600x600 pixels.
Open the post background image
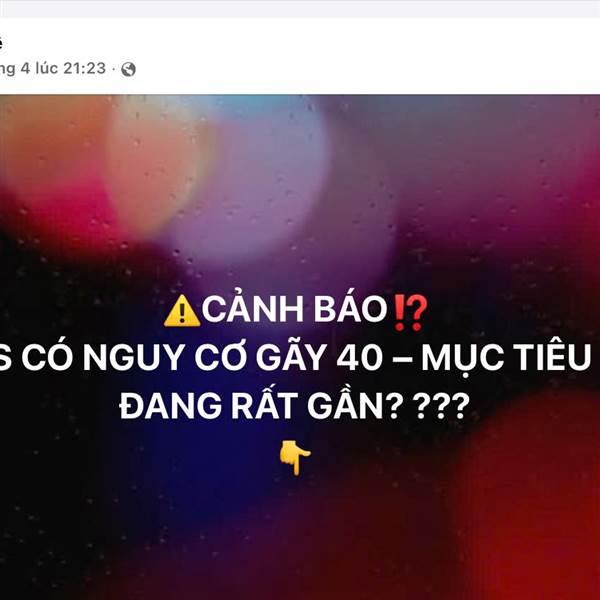(x=300, y=347)
